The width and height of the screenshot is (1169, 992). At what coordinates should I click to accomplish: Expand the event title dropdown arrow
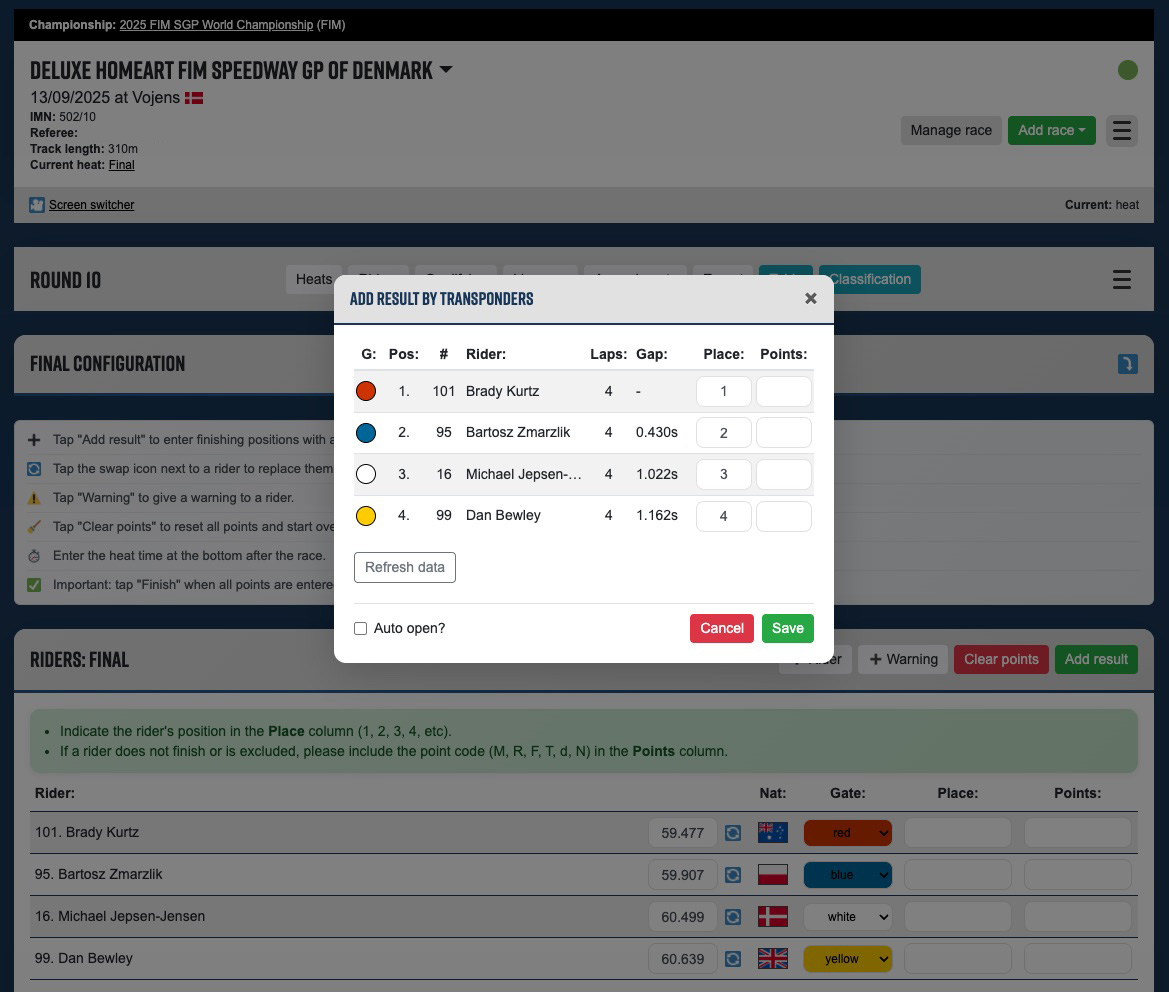pos(446,70)
